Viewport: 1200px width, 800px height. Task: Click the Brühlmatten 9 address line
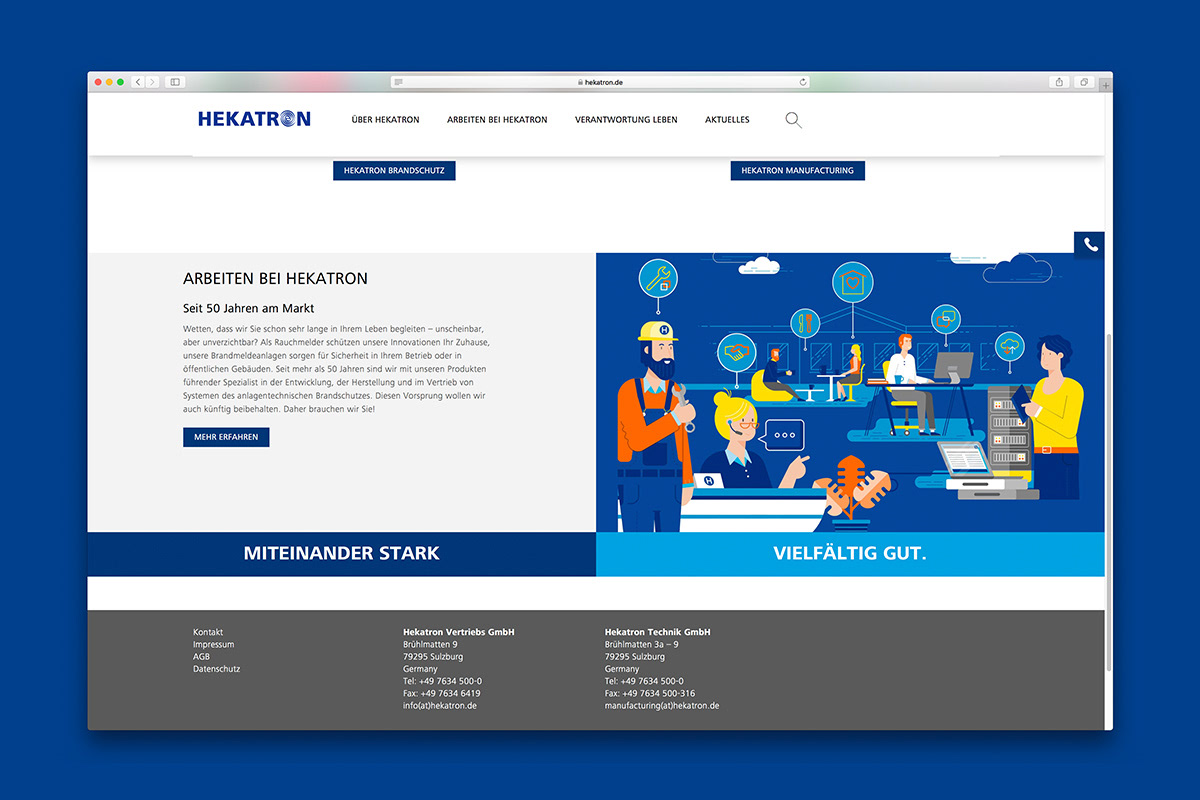coord(430,644)
